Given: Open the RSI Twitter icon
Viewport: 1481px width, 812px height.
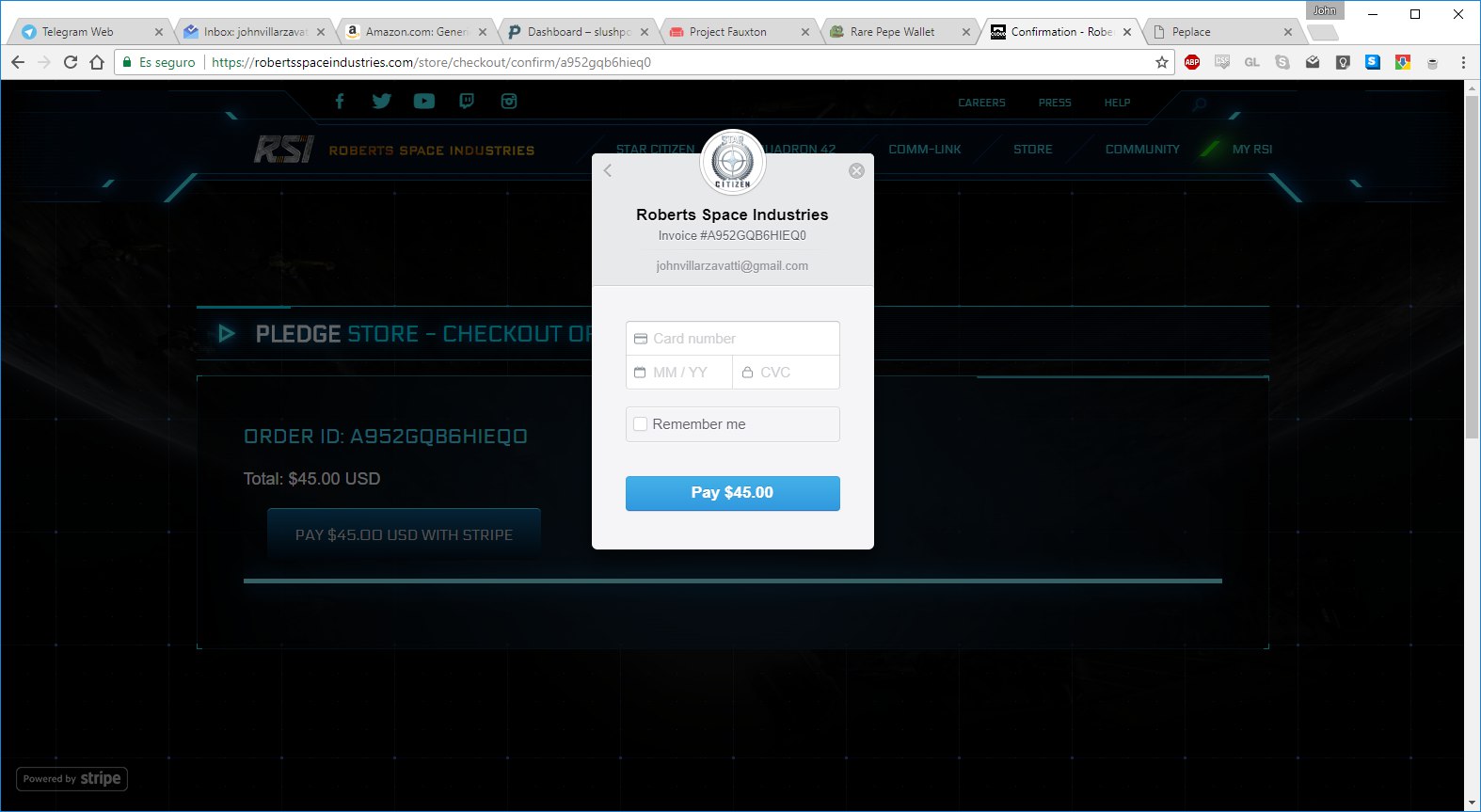Looking at the screenshot, I should 381,102.
